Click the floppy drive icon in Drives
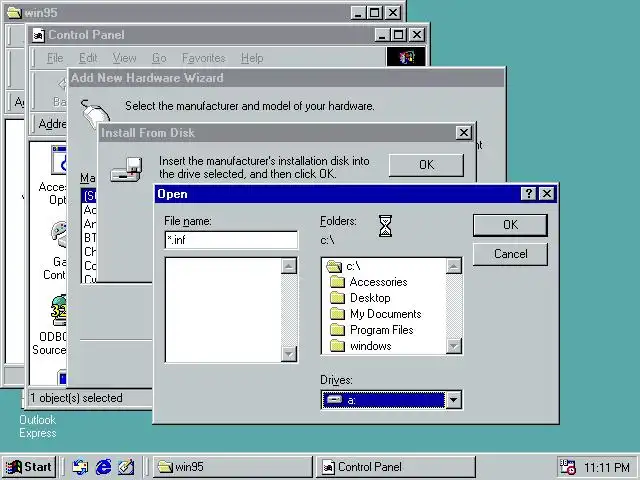Screen dimensions: 640x480 335,399
